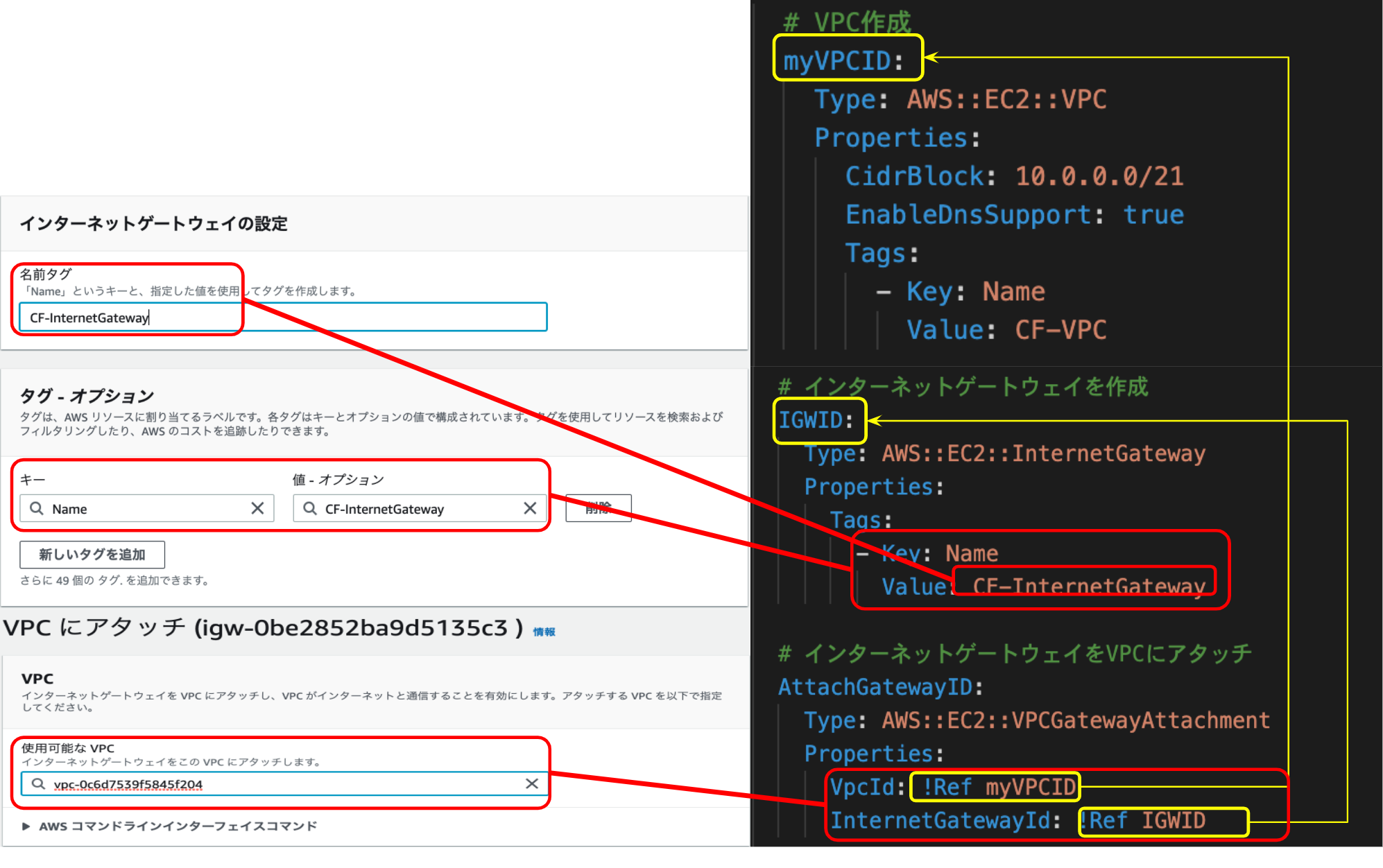
Task: Click search icon in the tag key field
Action: tap(37, 508)
